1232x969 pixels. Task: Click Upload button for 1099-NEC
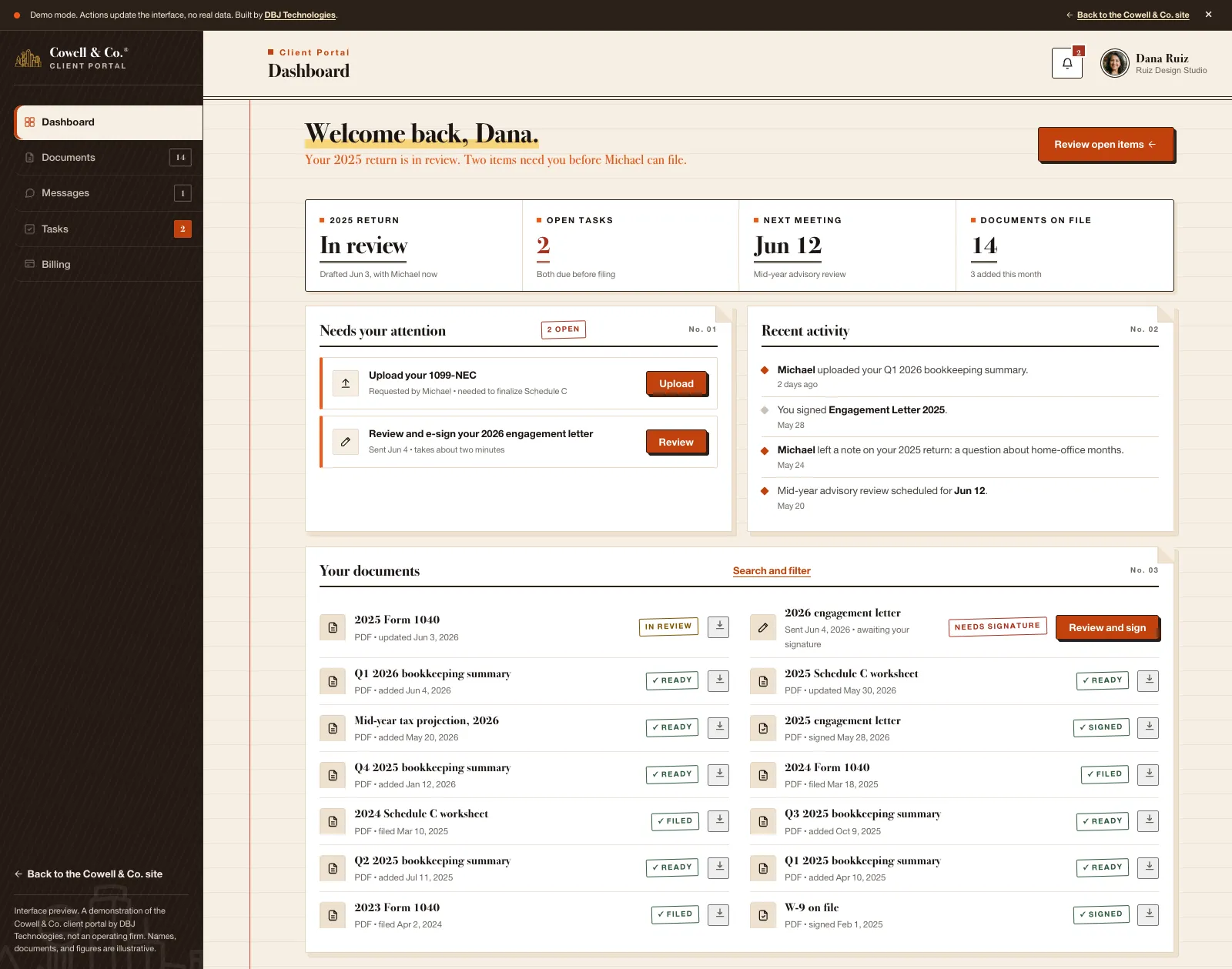point(677,384)
